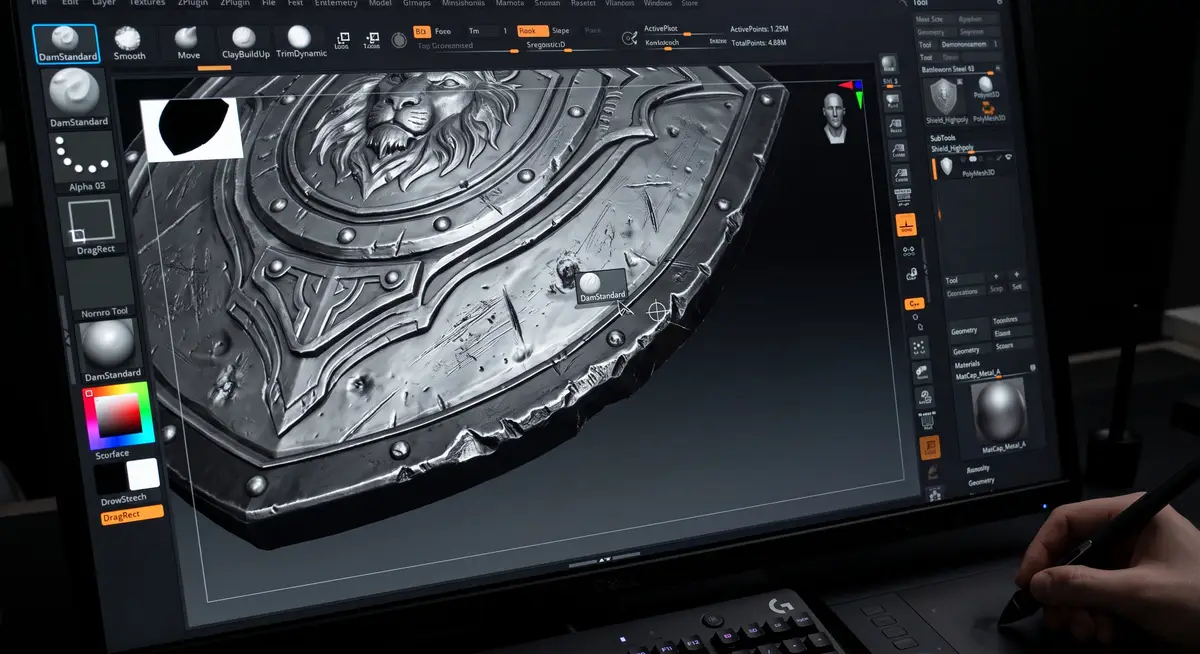Viewport: 1200px width, 654px height.
Task: Select the DamStandard brush in top shelf
Action: pyautogui.click(x=66, y=43)
